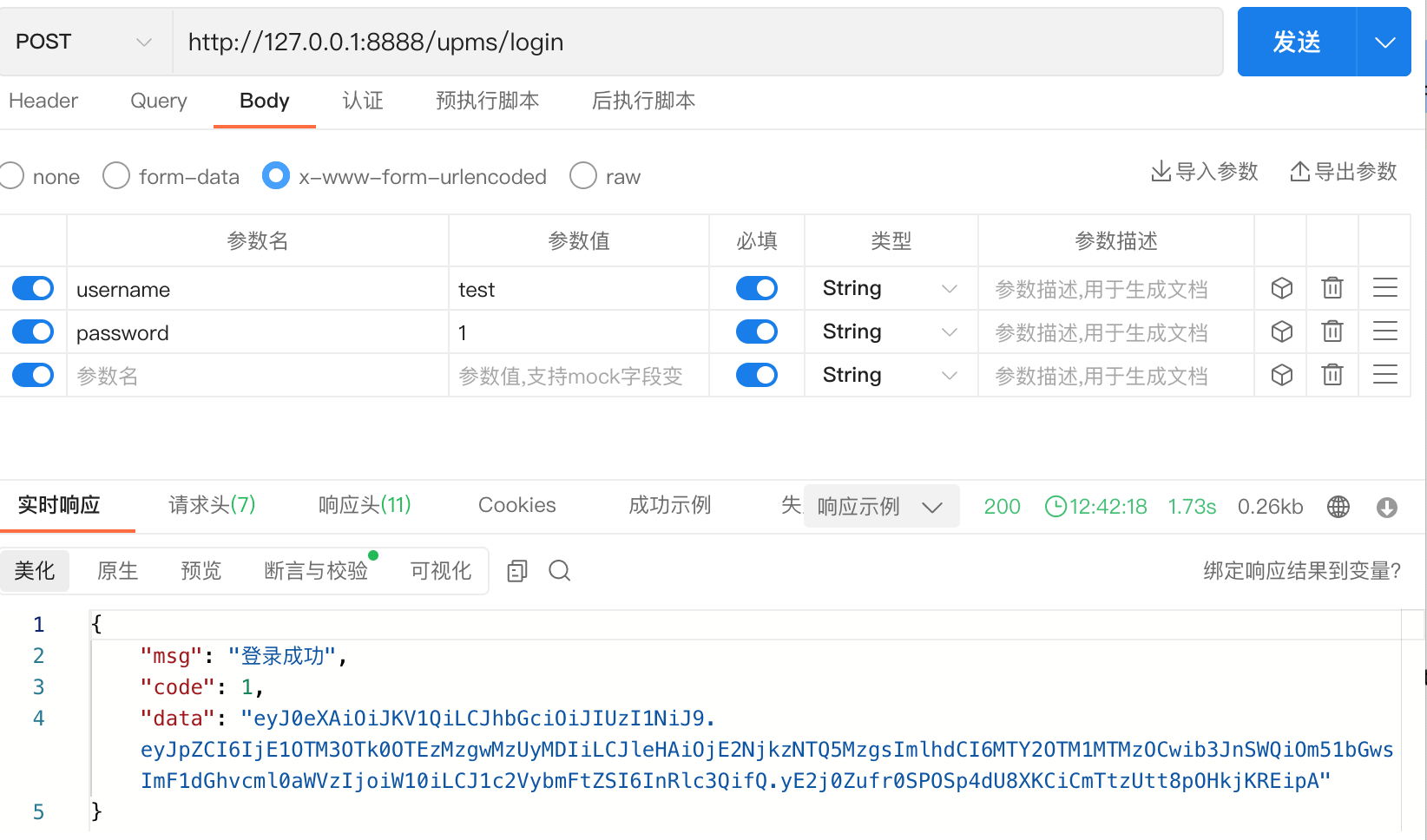The width and height of the screenshot is (1427, 840).
Task: Switch to the Header tab
Action: pos(43,101)
